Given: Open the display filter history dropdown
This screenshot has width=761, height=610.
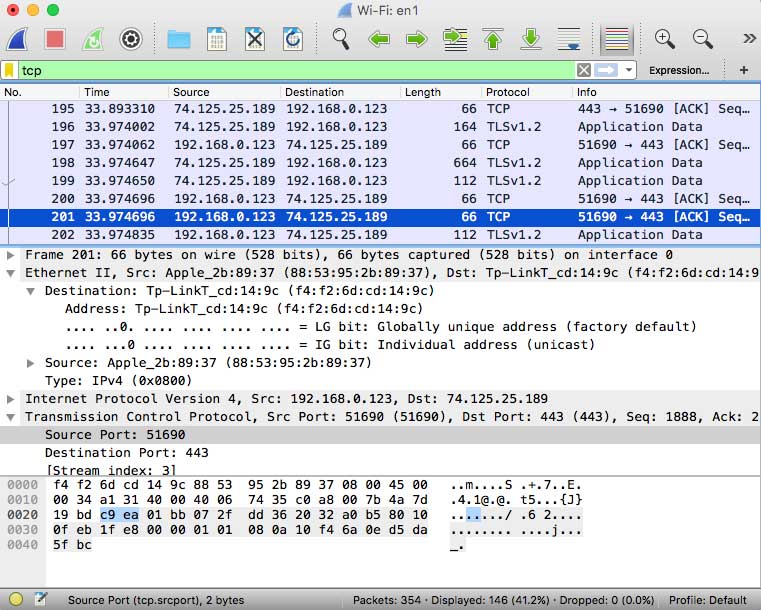Looking at the screenshot, I should point(629,70).
